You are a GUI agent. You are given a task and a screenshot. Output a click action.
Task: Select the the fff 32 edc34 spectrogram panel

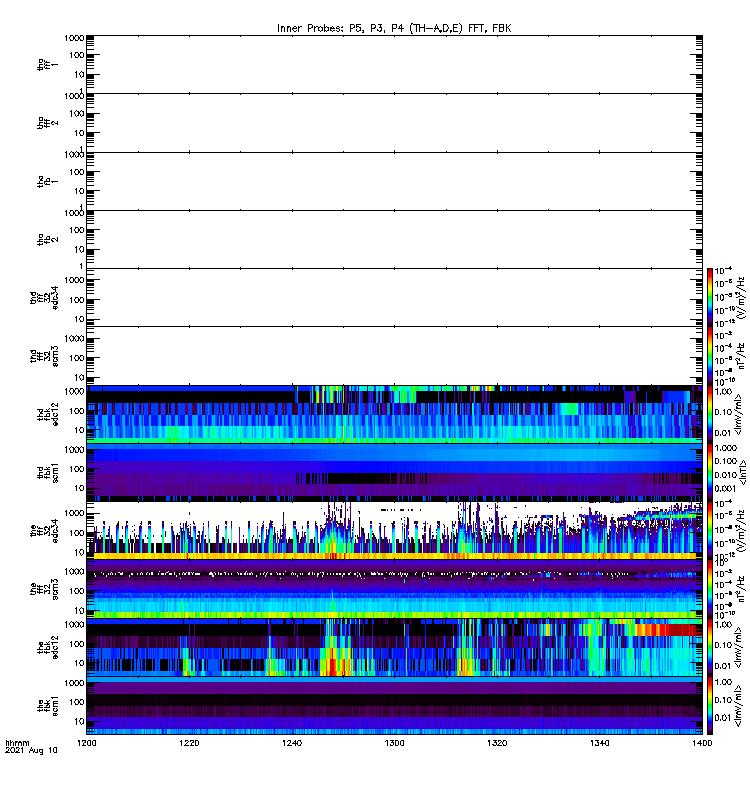pos(394,531)
